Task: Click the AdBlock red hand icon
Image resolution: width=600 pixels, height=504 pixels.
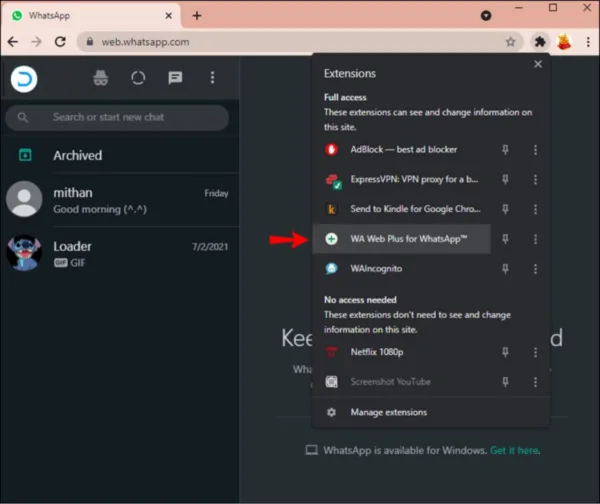Action: 331,149
